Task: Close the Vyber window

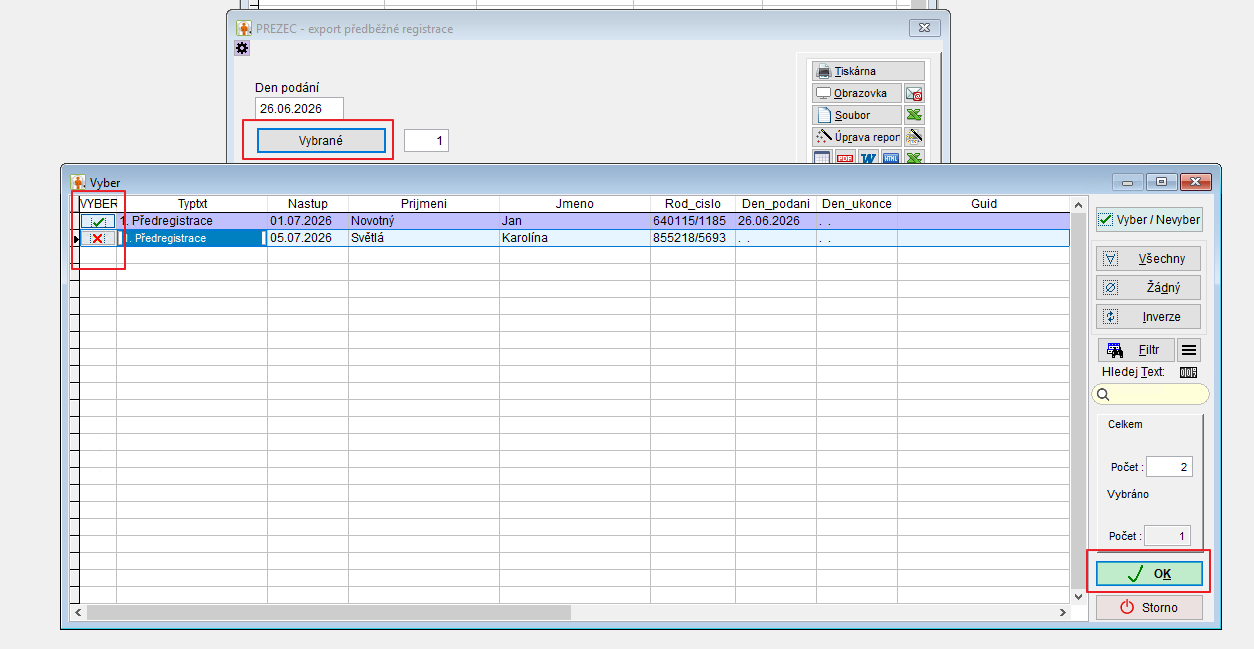Action: pyautogui.click(x=1195, y=182)
